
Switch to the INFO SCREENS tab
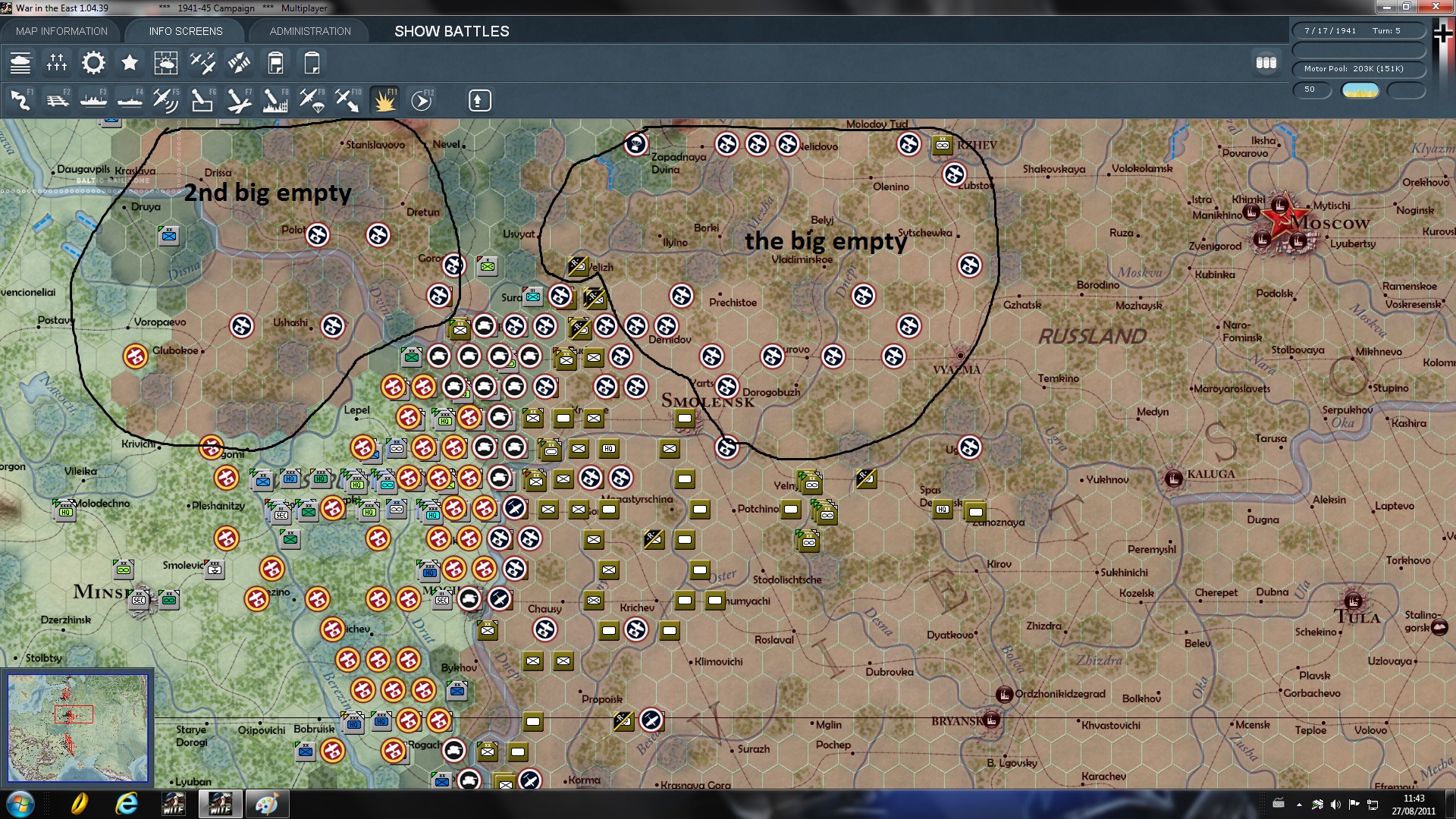186,31
